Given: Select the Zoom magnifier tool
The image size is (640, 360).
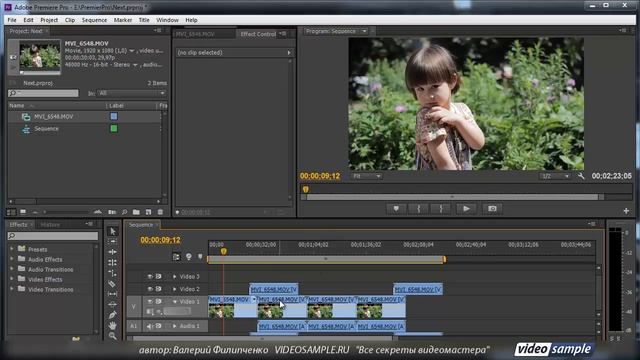Looking at the screenshot, I should point(113,336).
